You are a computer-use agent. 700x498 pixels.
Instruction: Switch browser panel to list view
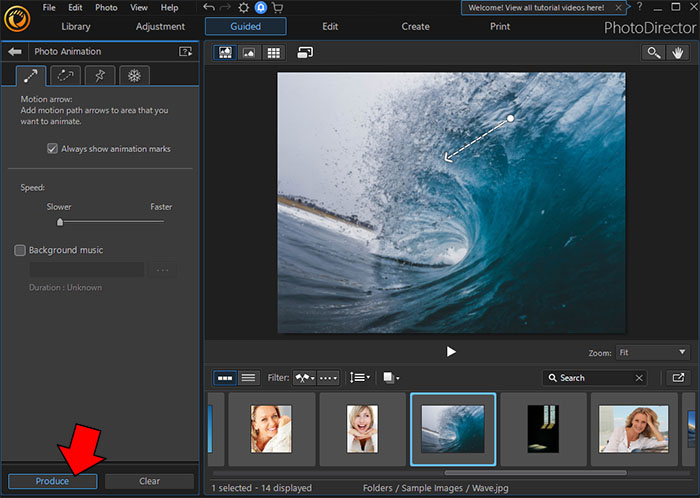pos(249,378)
